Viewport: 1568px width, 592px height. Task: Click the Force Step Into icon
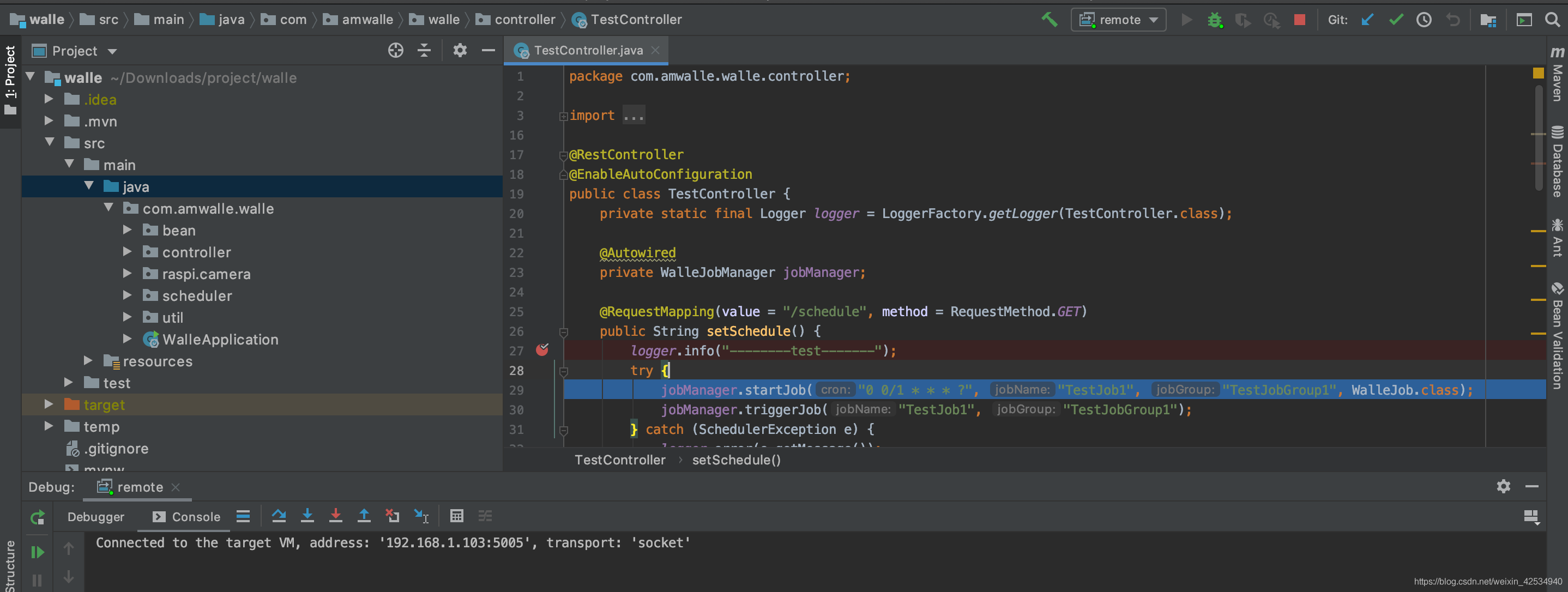coord(335,516)
